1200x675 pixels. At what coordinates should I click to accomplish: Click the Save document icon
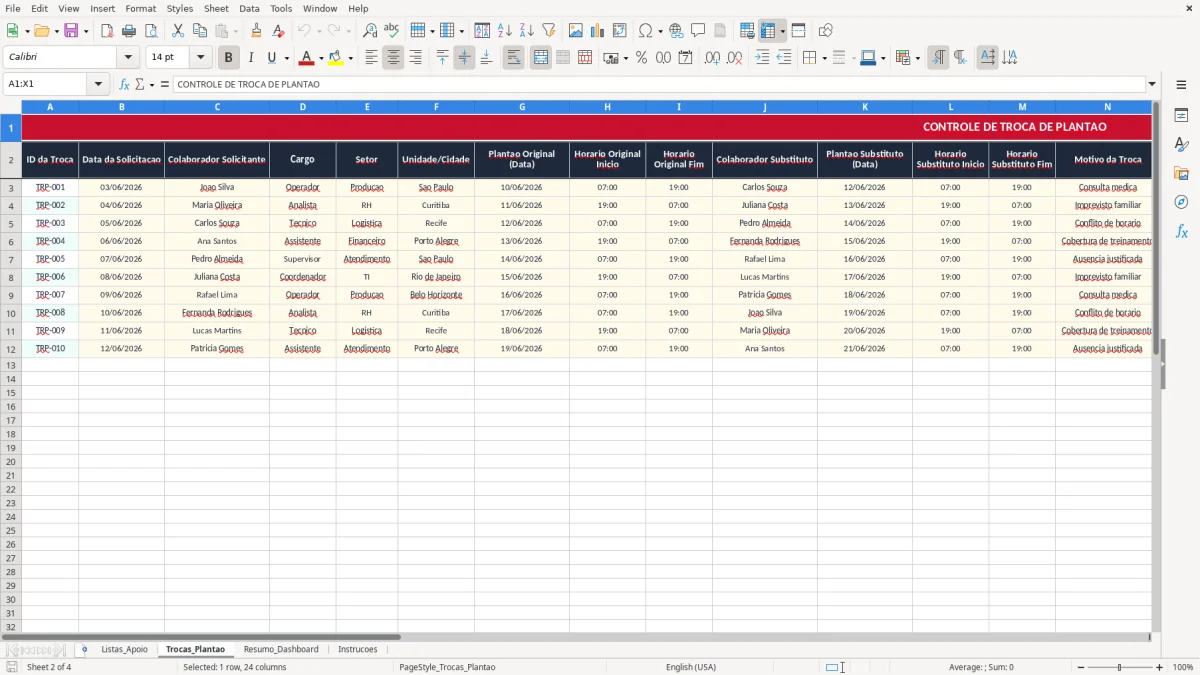click(70, 31)
